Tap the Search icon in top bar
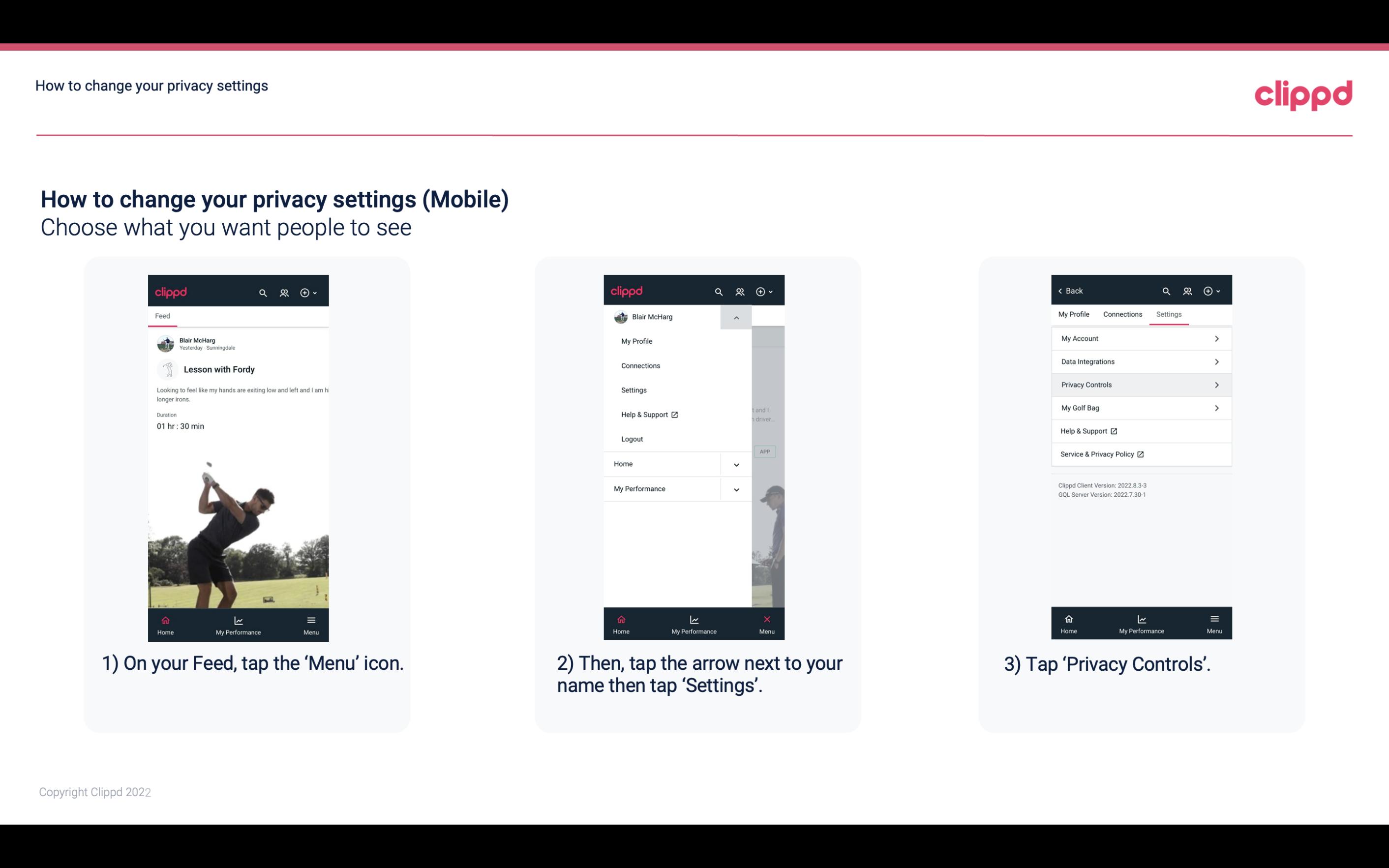Image resolution: width=1389 pixels, height=868 pixels. pos(264,291)
